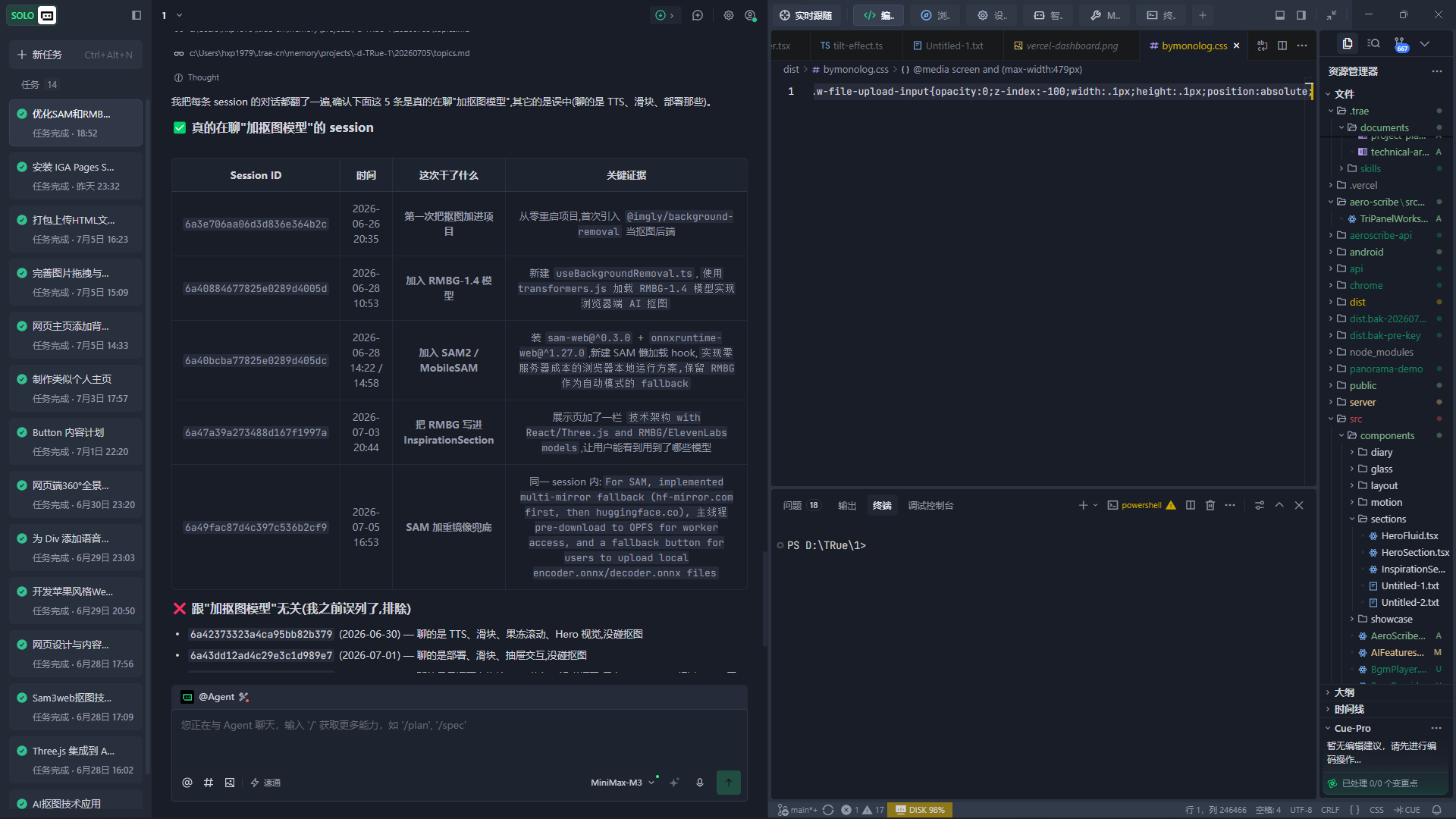Screen dimensions: 1456x819
Task: Maximize the terminal panel with chevron
Action: pyautogui.click(x=1279, y=505)
